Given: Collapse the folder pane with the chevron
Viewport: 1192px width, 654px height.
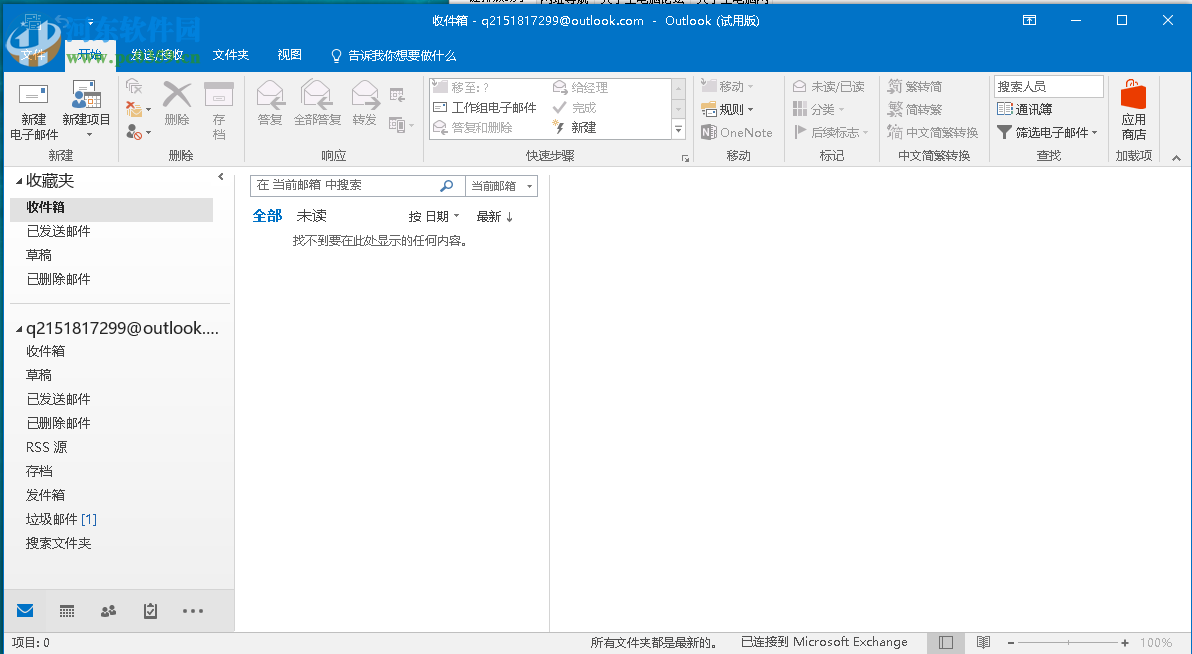Looking at the screenshot, I should [221, 176].
